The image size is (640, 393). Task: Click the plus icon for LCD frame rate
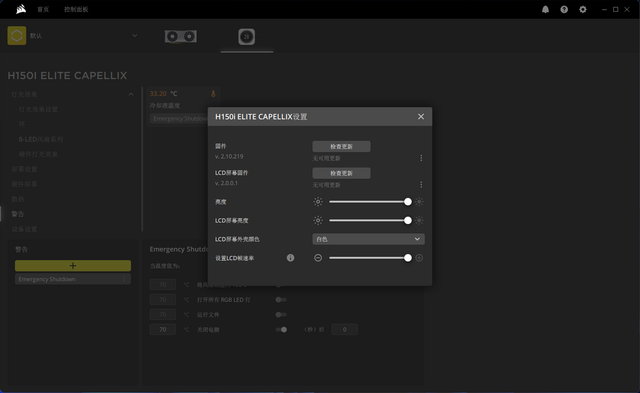click(x=419, y=258)
